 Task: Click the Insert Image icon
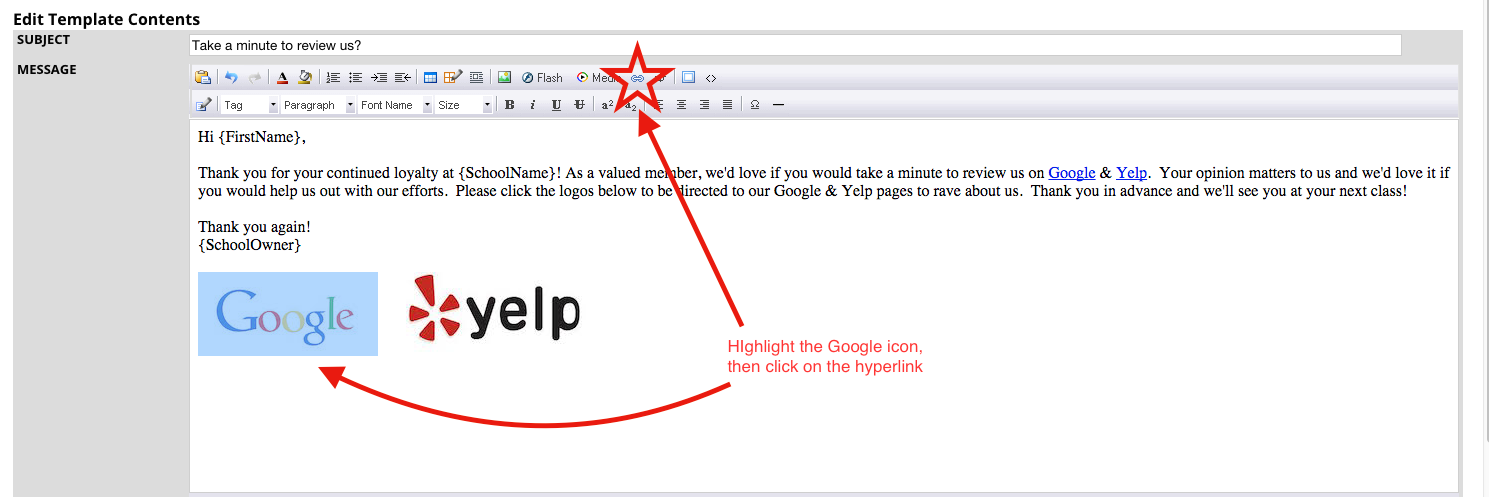point(504,77)
